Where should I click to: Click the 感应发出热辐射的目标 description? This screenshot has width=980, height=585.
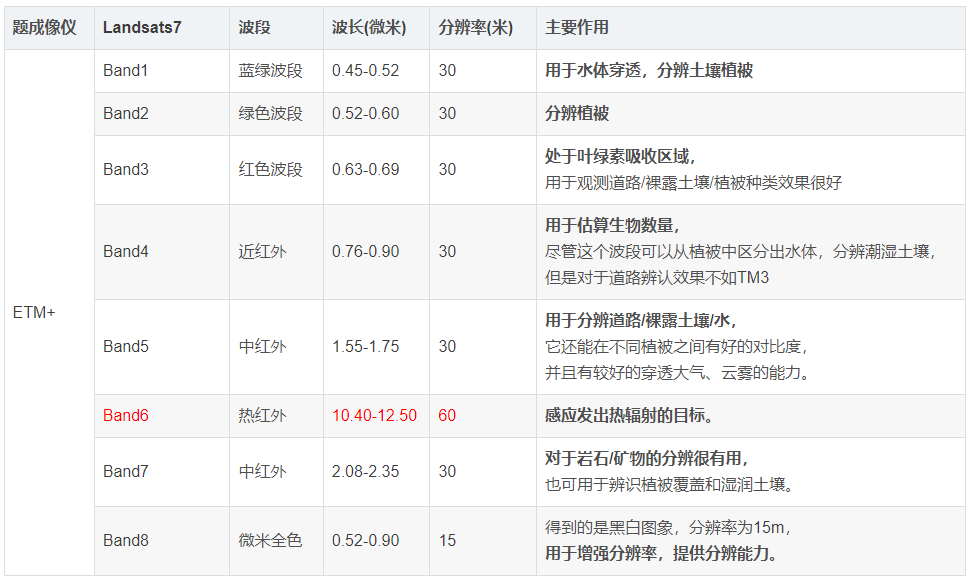[629, 416]
